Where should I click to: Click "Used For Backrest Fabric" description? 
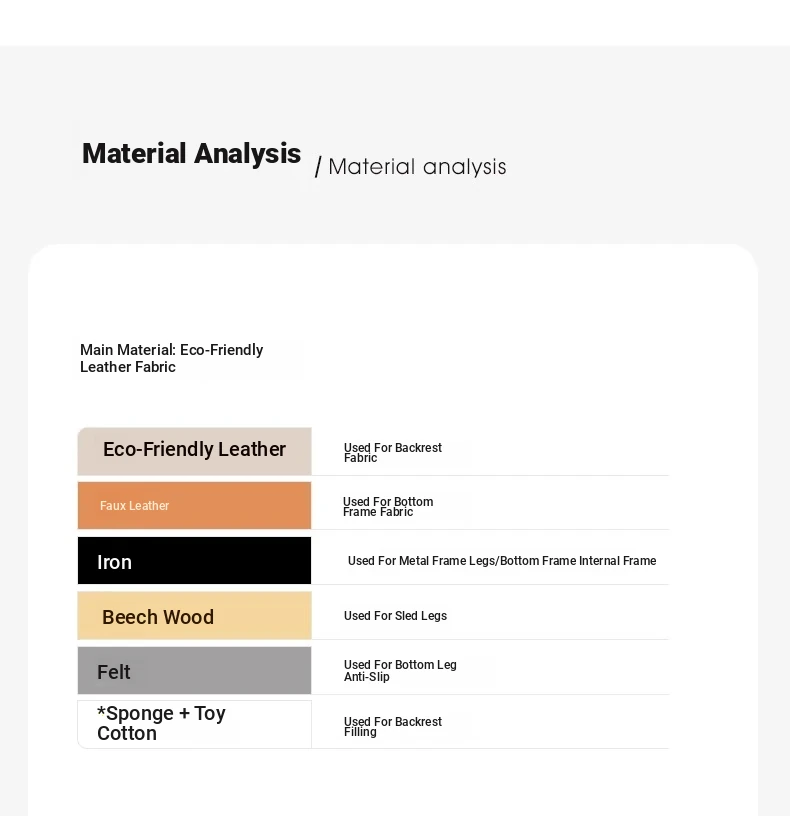(x=393, y=453)
